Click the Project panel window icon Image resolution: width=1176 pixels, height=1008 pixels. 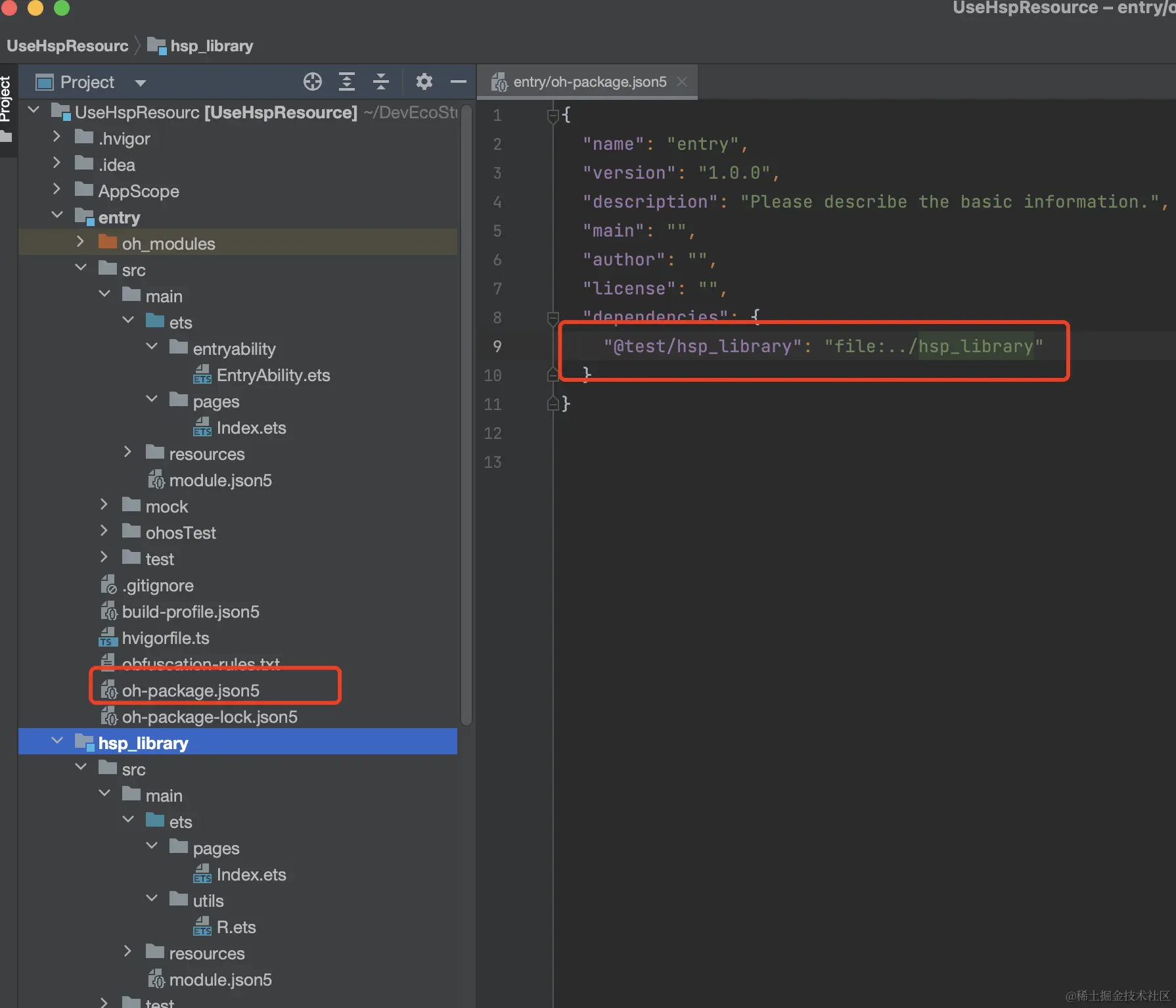tap(45, 82)
